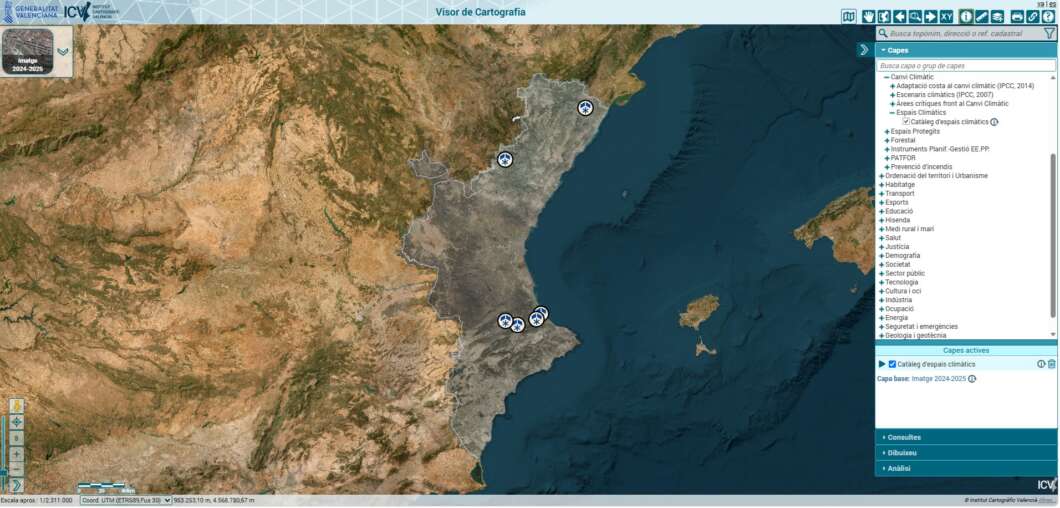Click the Escala aprox 1/2.311.000 readout

(36, 501)
